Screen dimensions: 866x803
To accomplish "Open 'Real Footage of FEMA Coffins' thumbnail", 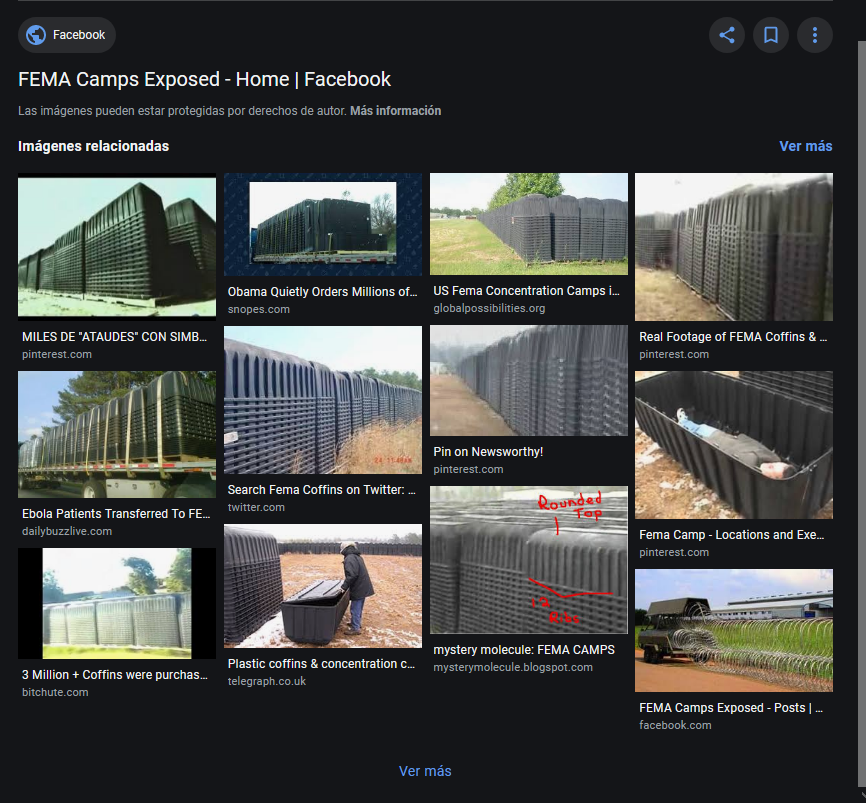I will point(733,247).
